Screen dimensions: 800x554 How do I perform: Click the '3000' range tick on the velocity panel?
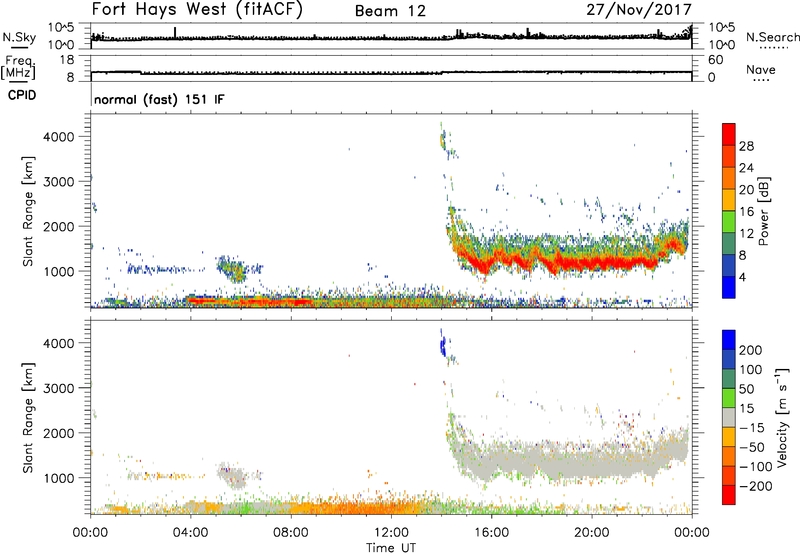pyautogui.click(x=58, y=388)
